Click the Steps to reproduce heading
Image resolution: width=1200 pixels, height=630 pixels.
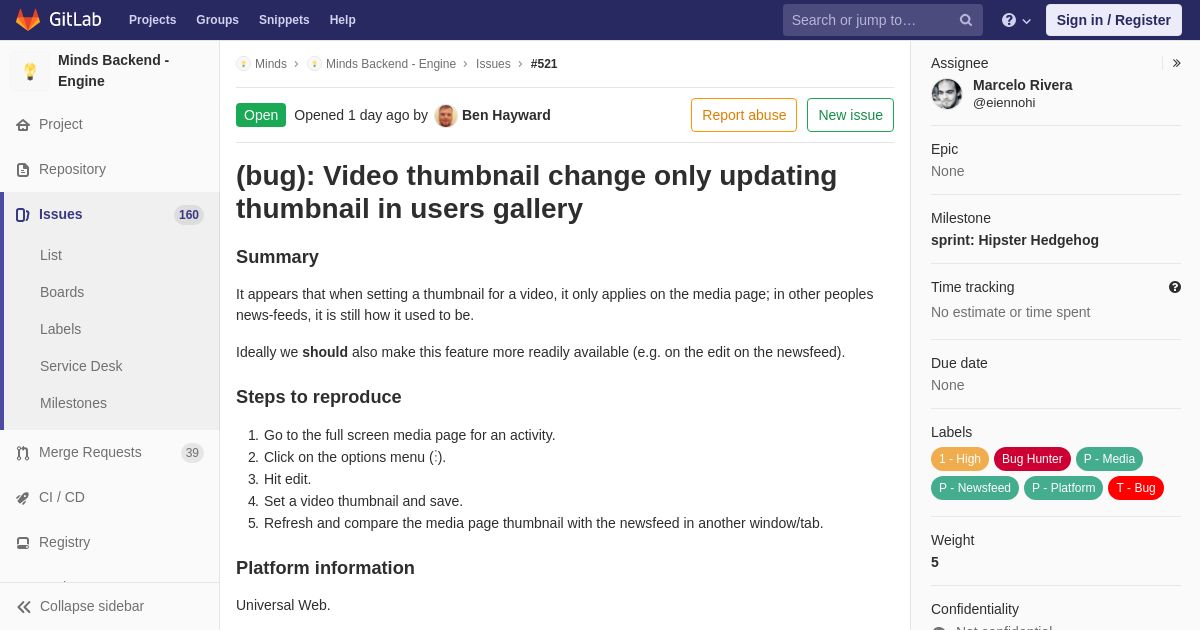pyautogui.click(x=319, y=397)
